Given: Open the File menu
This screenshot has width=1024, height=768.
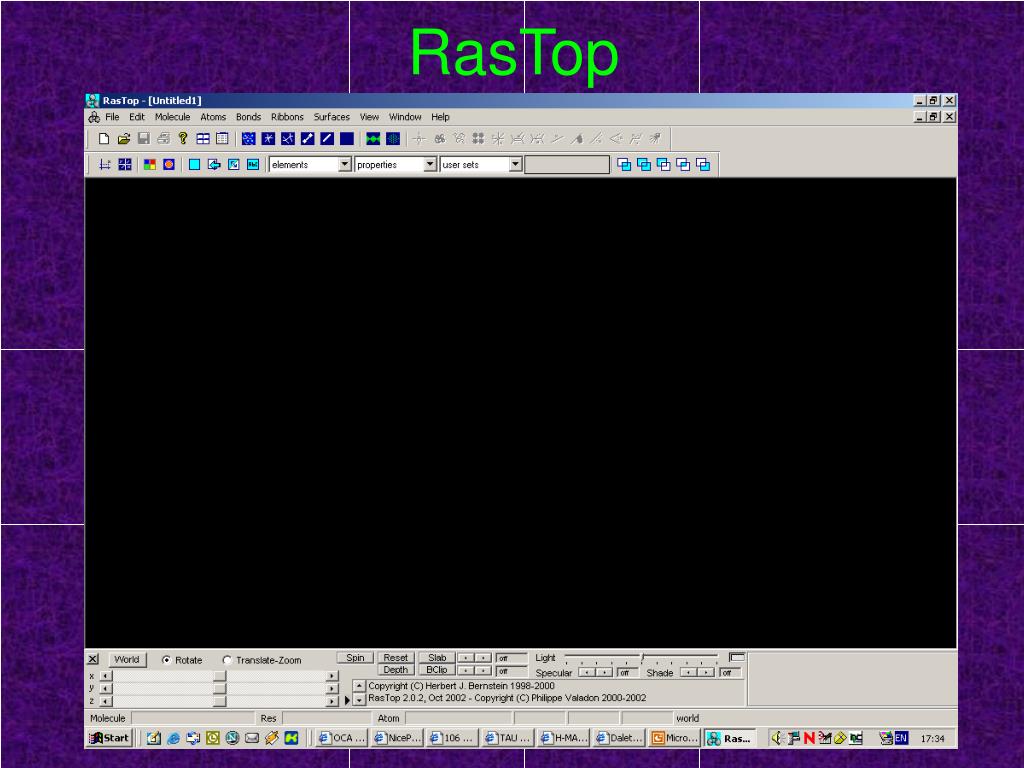Looking at the screenshot, I should (x=112, y=117).
